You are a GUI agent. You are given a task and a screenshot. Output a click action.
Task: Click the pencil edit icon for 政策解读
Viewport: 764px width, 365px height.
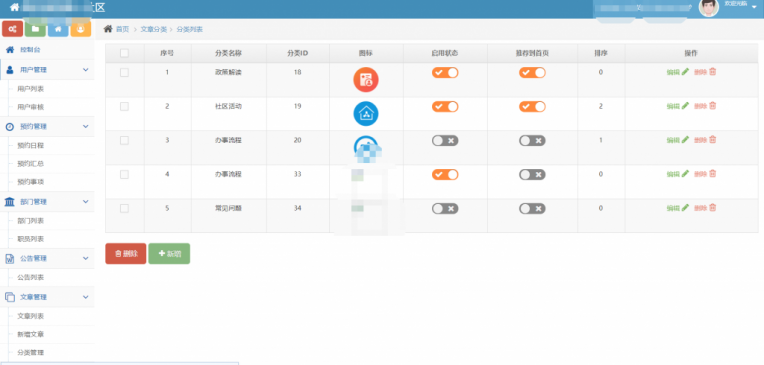685,72
